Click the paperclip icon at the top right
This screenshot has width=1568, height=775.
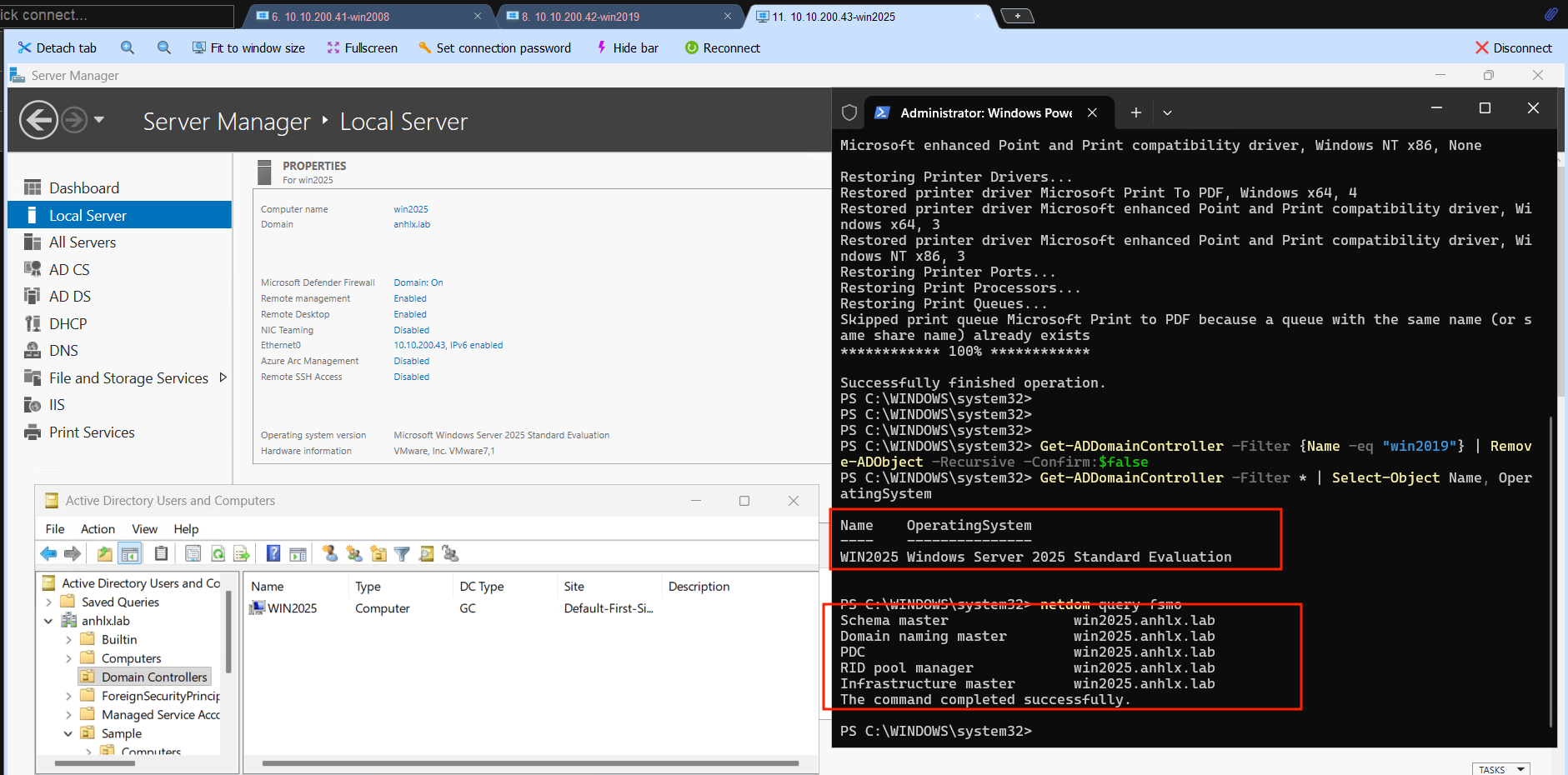point(1550,14)
